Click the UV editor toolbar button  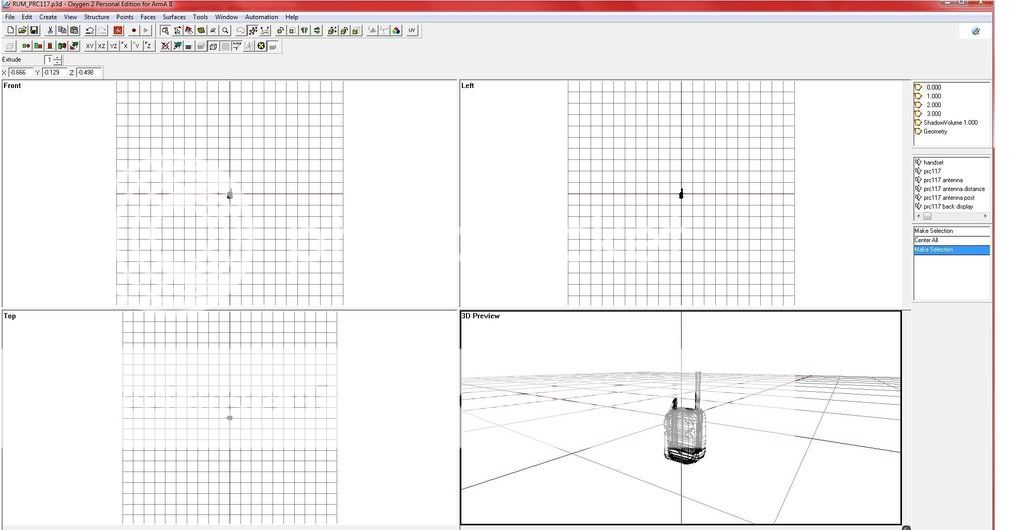tap(412, 31)
